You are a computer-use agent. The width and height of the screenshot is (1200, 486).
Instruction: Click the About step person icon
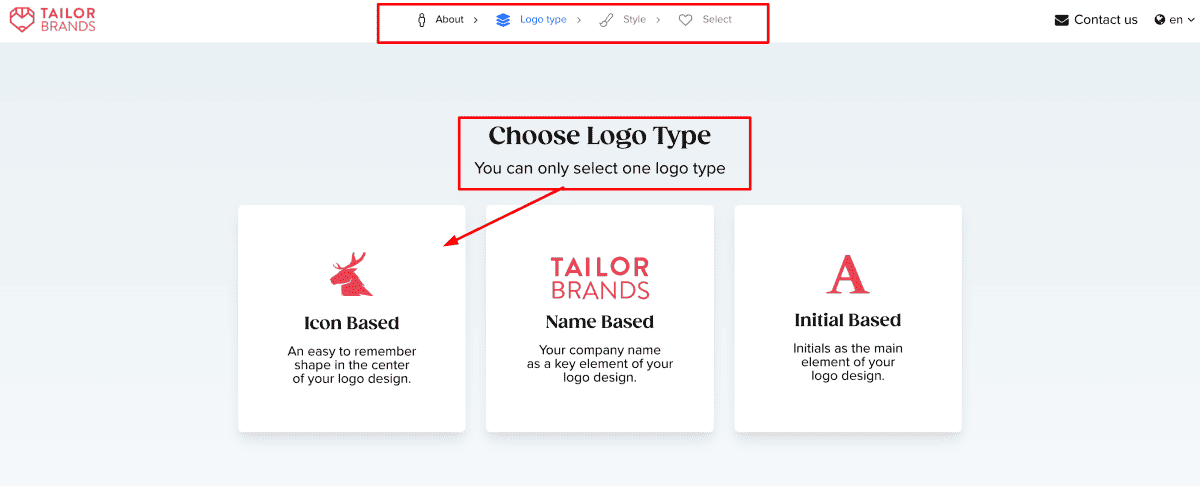point(422,20)
